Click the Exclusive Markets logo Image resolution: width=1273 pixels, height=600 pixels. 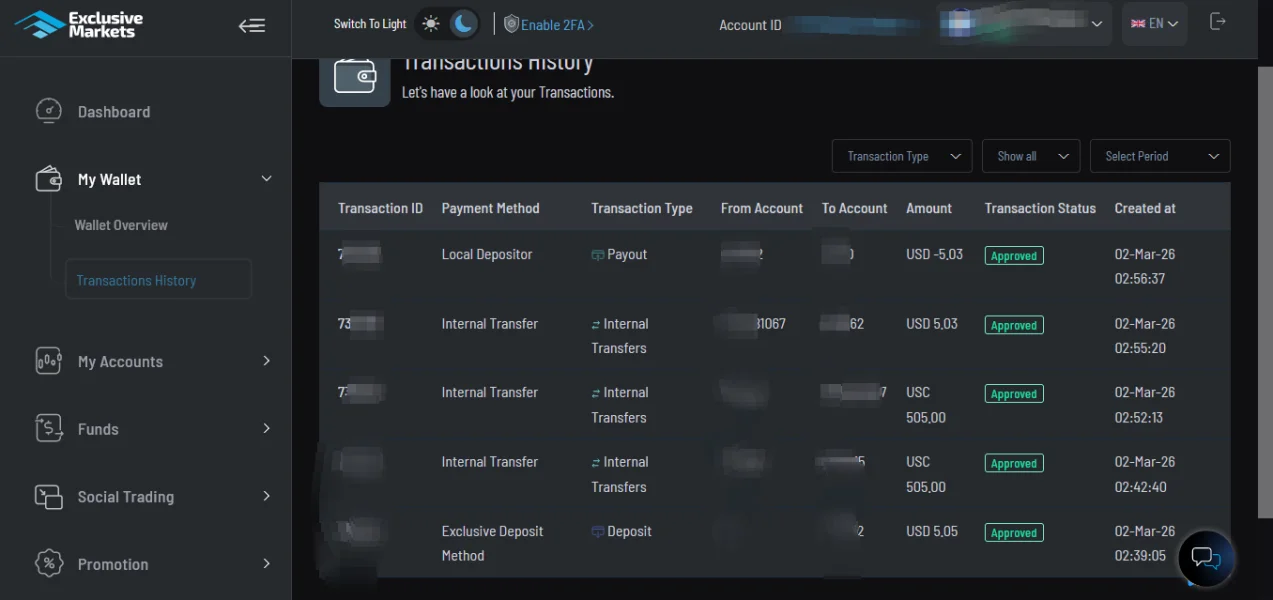coord(80,25)
